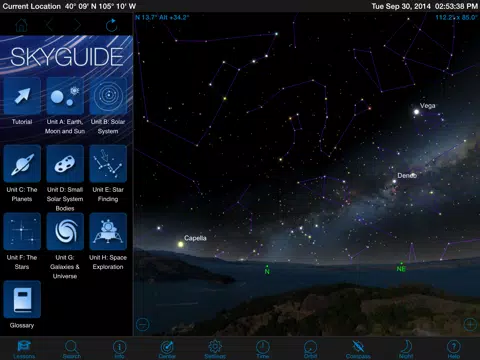Switch to Orbit mode
This screenshot has width=480, height=360.
pos(310,349)
